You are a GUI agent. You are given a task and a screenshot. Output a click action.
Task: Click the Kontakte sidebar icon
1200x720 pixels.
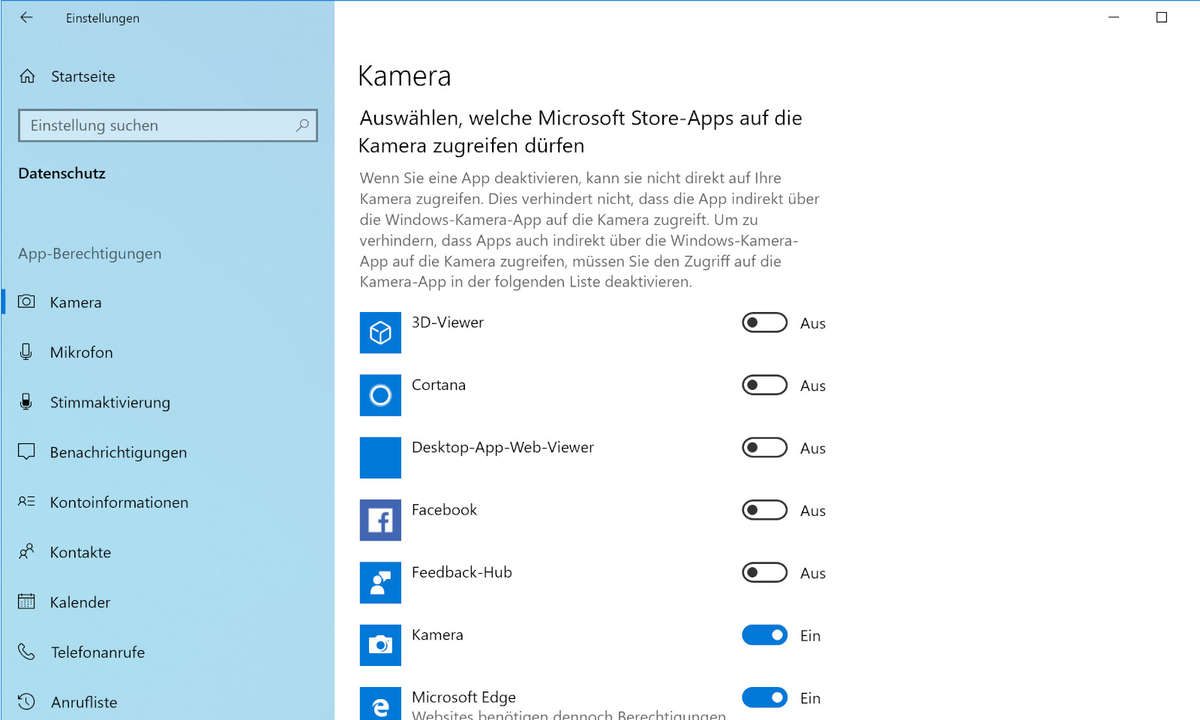(27, 552)
